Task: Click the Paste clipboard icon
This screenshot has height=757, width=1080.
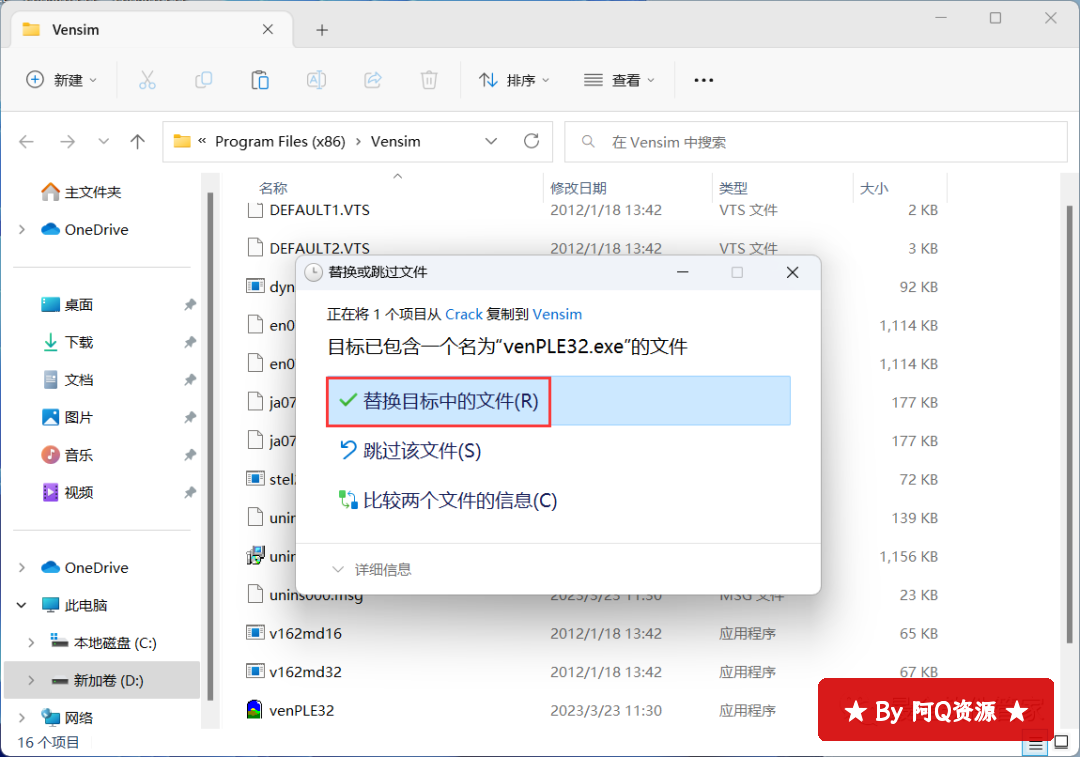Action: click(x=260, y=80)
